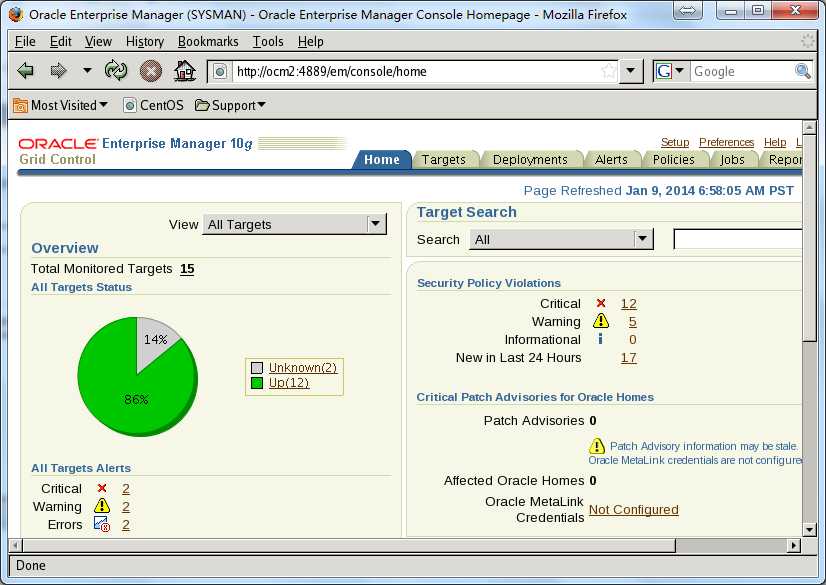Screen dimensions: 826x585
Task: Click the Unknown(2) legend link
Action: (x=302, y=368)
